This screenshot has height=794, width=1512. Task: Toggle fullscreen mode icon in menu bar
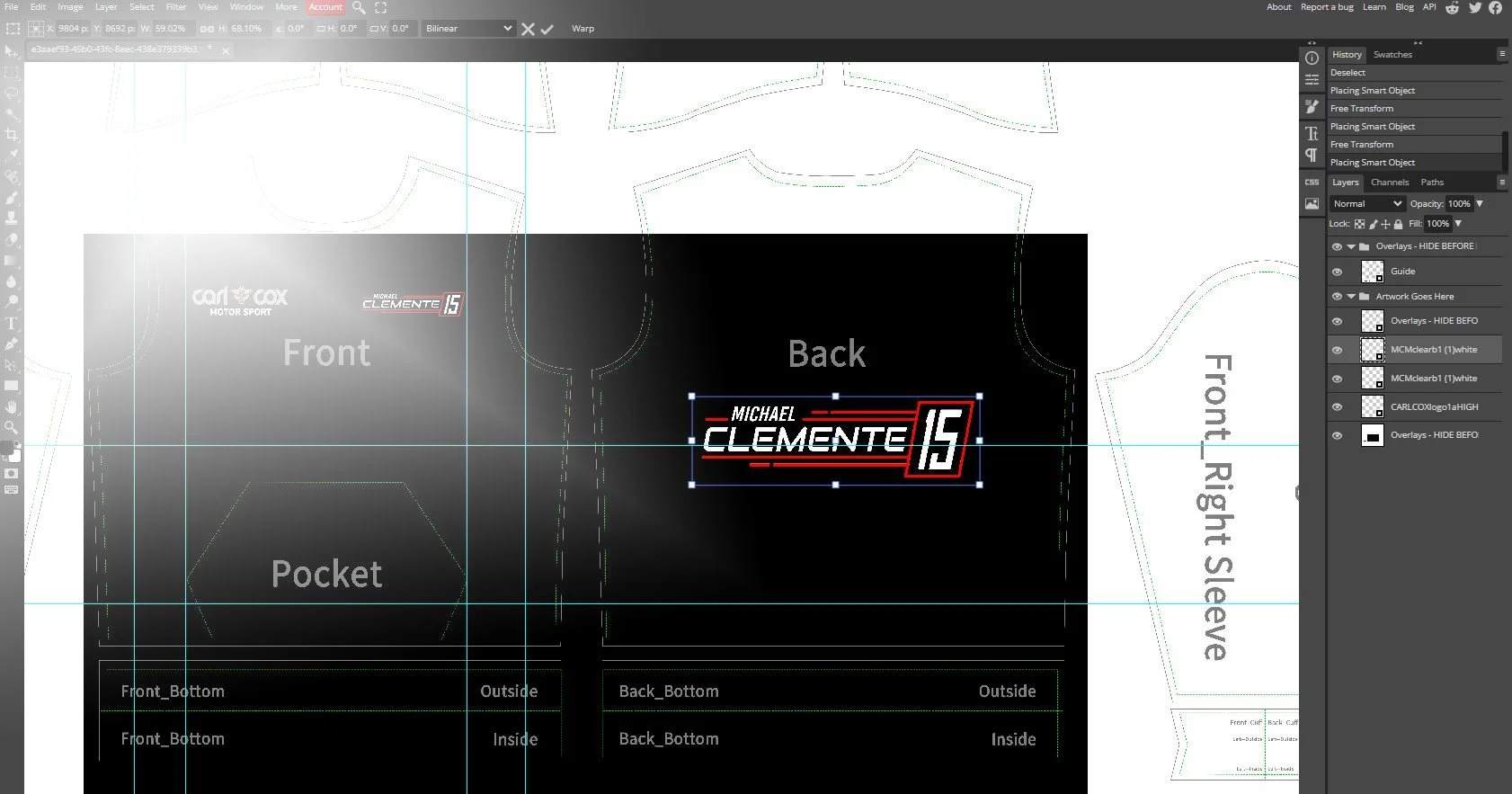click(381, 7)
